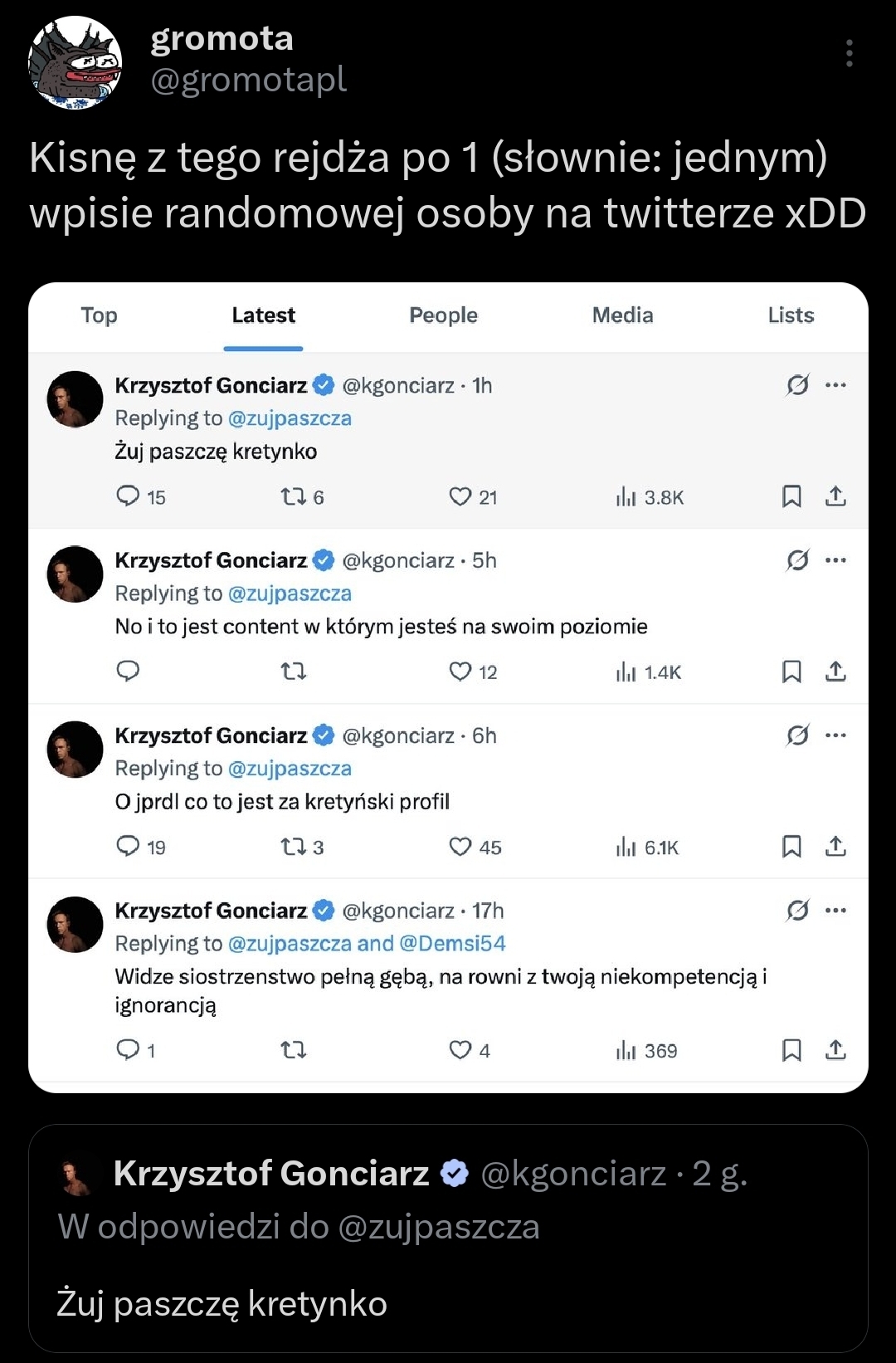Bookmark the 5h-old Gonciarz tweet
Image resolution: width=896 pixels, height=1363 pixels.
tap(791, 672)
